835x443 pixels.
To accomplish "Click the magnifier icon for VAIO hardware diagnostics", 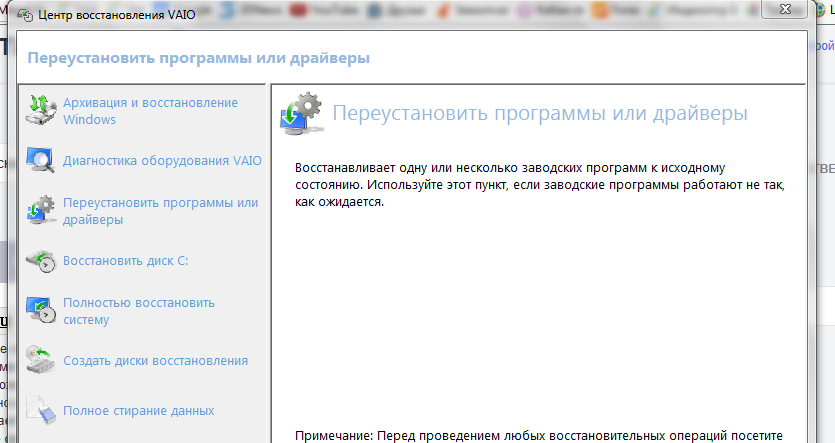I will [x=40, y=160].
